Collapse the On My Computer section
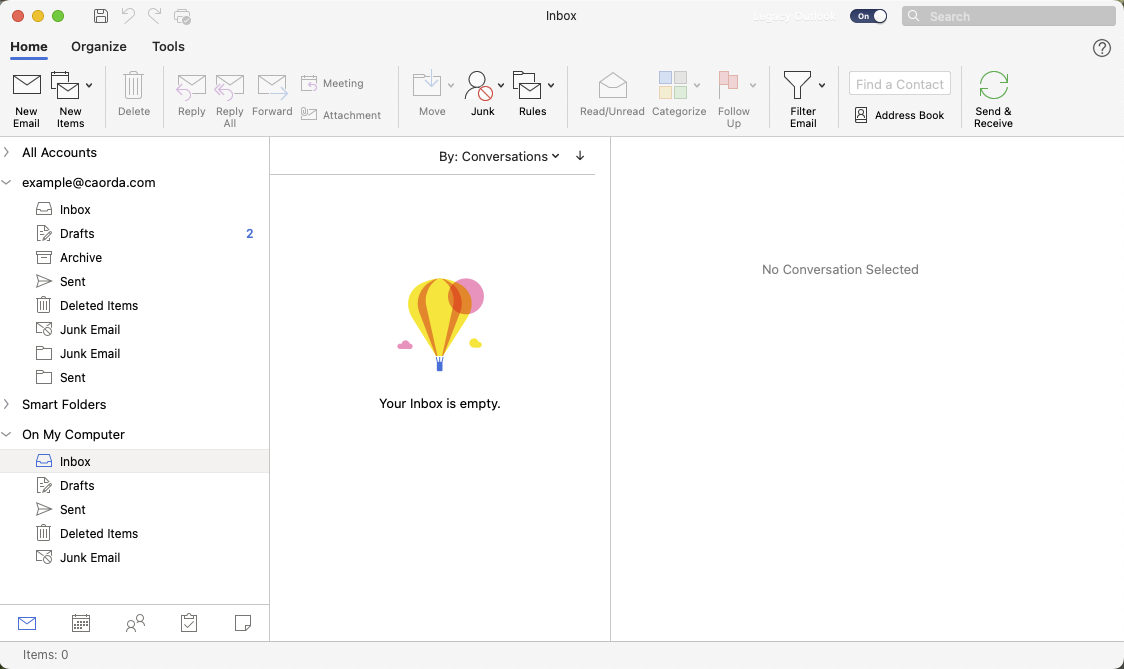The width and height of the screenshot is (1124, 669). (7, 434)
